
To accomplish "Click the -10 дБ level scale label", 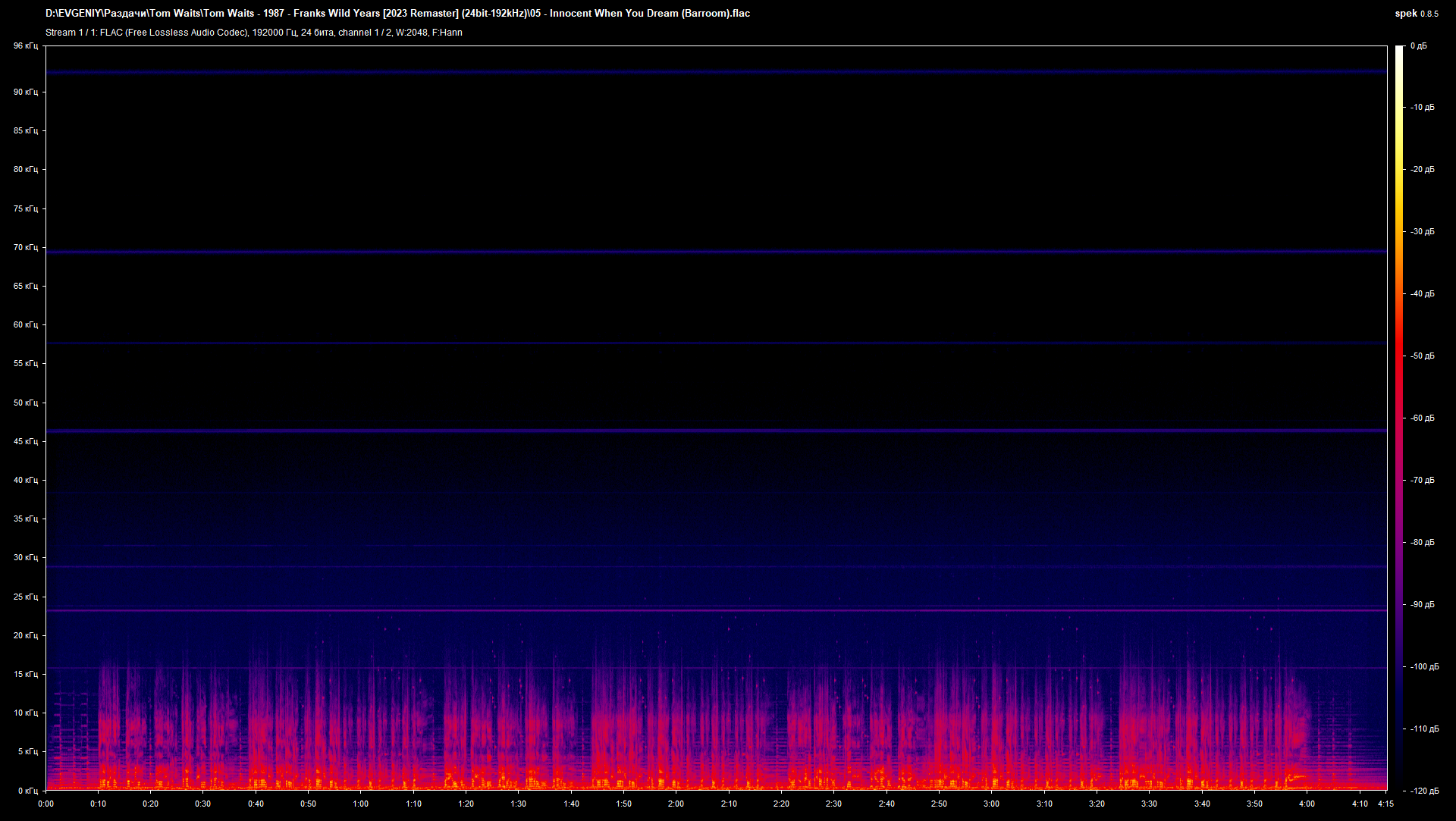I will tap(1423, 108).
